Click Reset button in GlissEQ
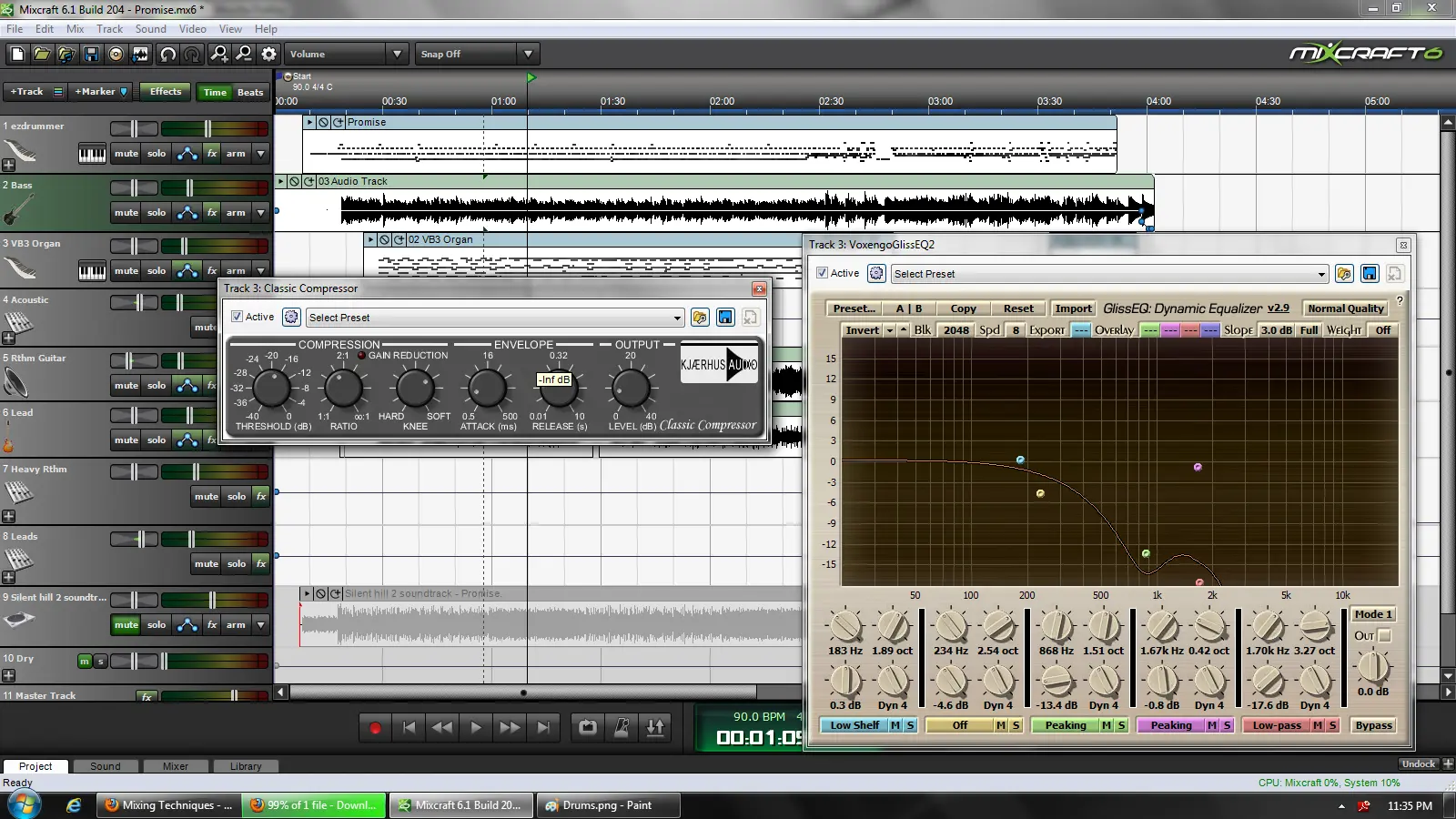Image resolution: width=1456 pixels, height=819 pixels. pos(1018,308)
